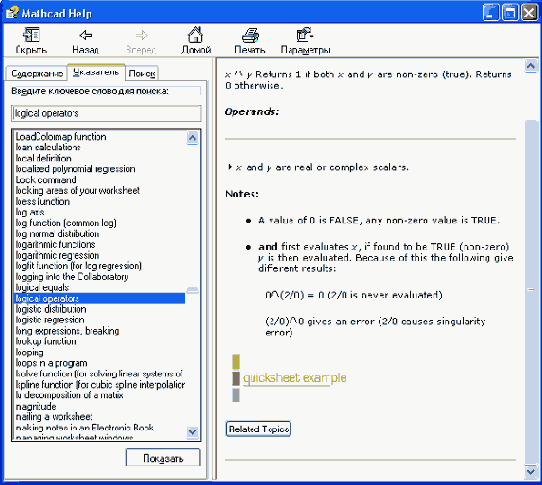
Task: Click the quicksheet example colored book icon
Action: point(236,378)
